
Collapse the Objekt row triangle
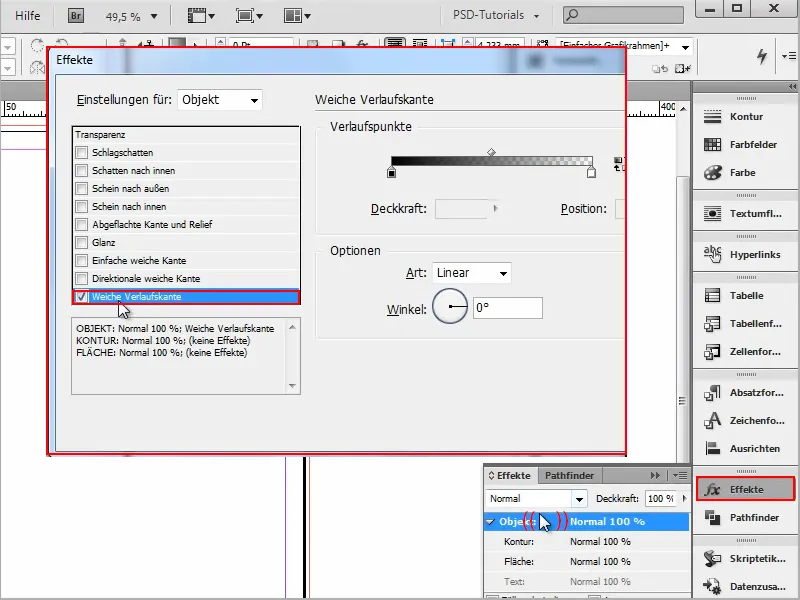490,522
